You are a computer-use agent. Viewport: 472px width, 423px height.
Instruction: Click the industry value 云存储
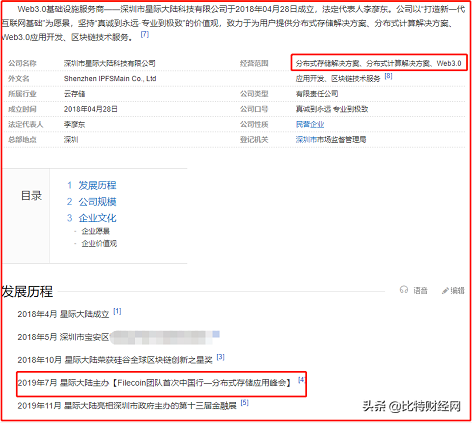74,94
